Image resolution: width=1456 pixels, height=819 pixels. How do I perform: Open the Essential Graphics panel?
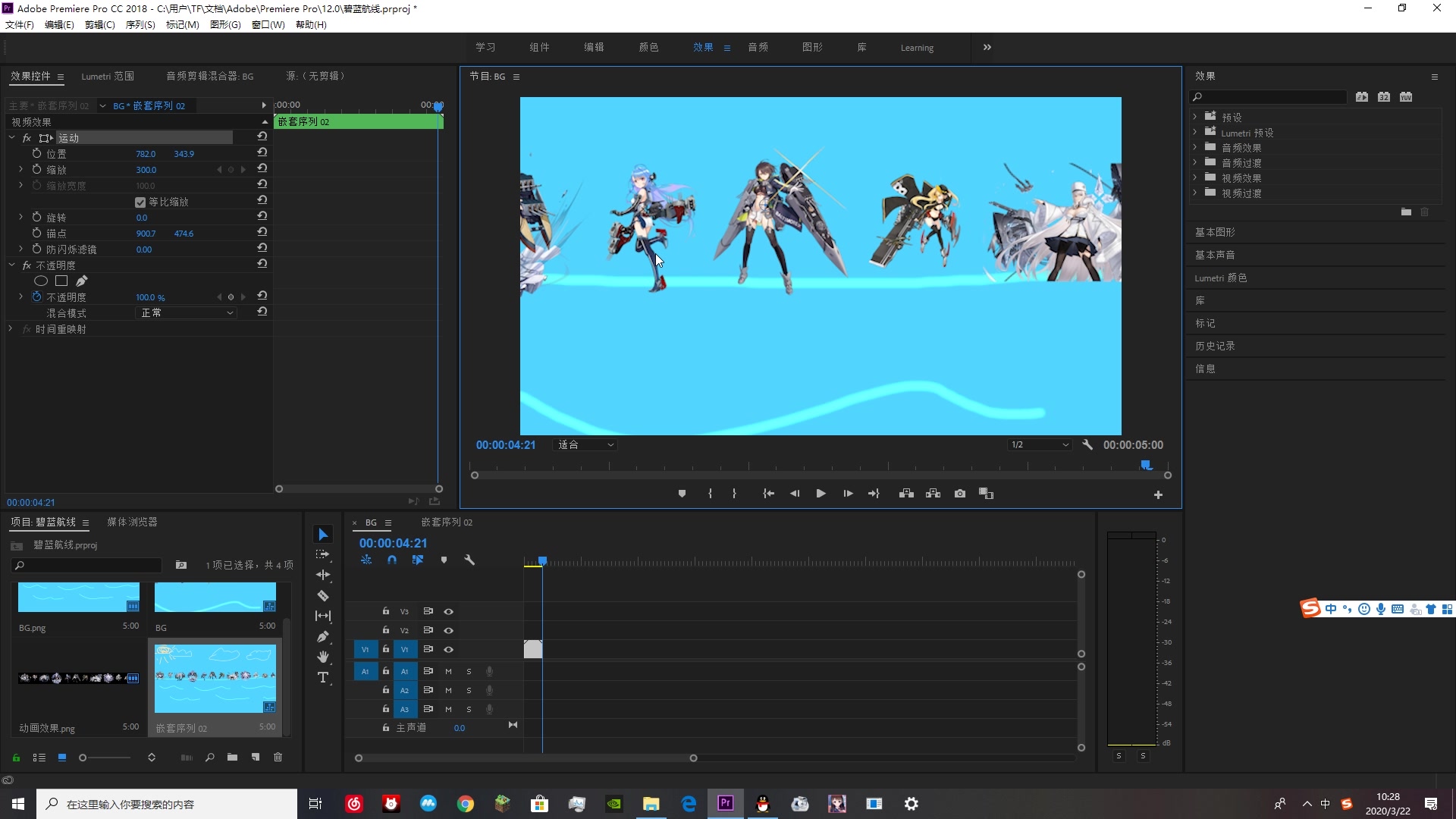pos(1215,232)
